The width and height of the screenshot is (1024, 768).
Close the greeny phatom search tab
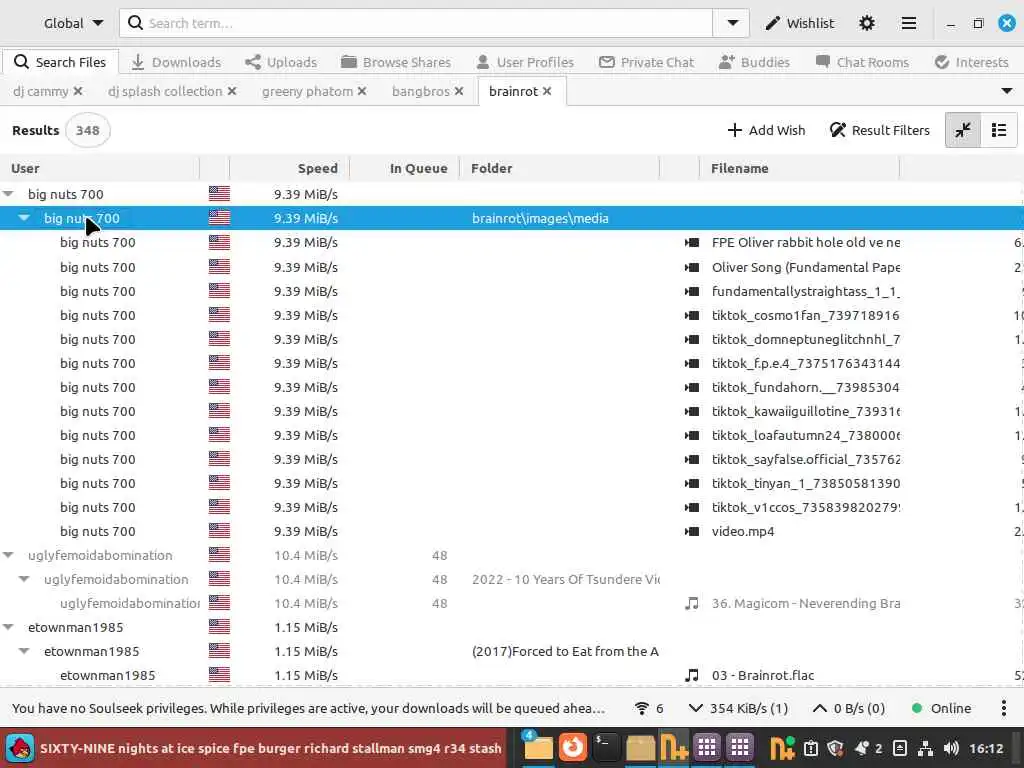pyautogui.click(x=362, y=91)
